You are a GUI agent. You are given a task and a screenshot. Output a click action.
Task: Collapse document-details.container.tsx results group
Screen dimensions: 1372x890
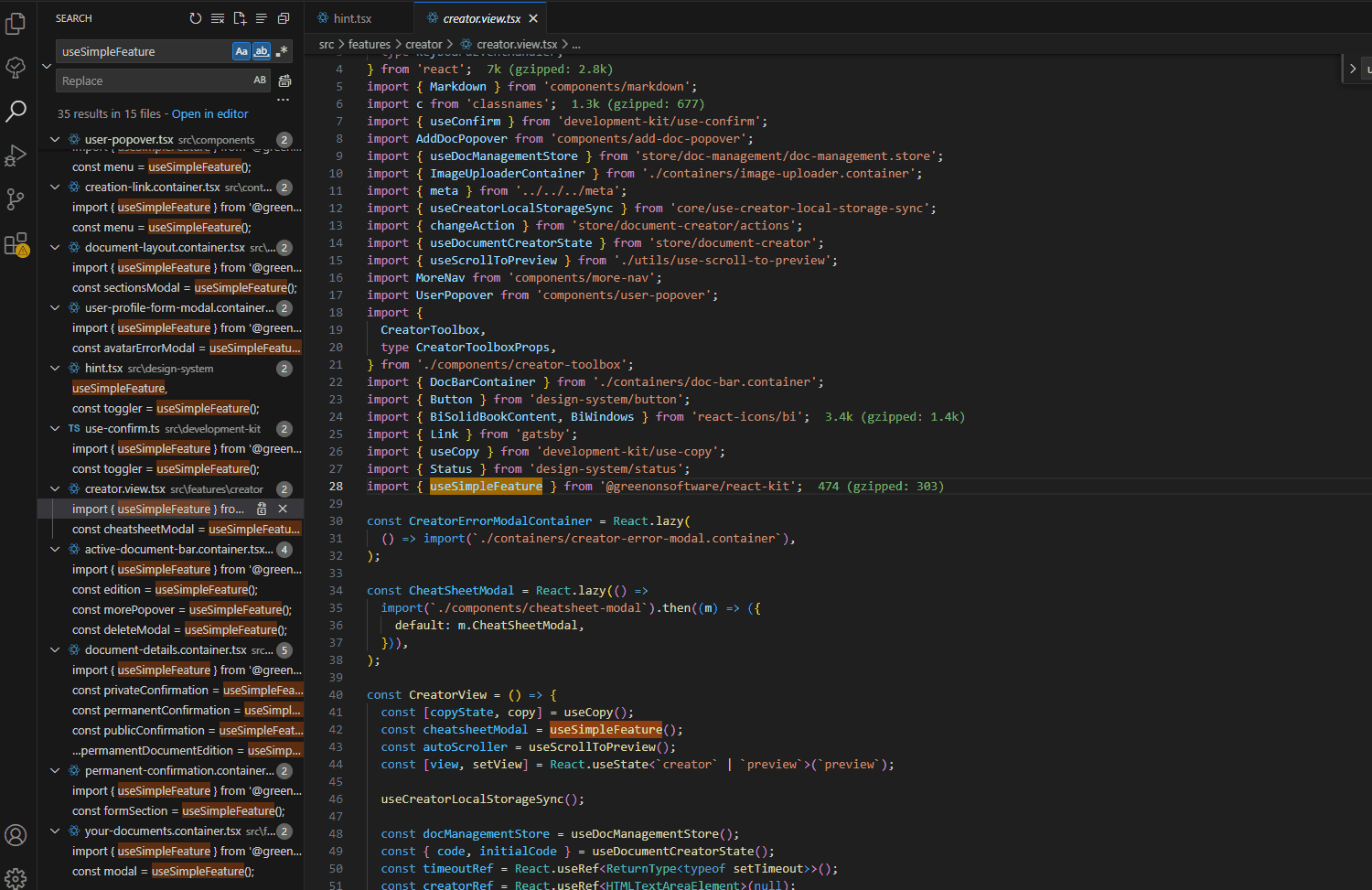(x=55, y=649)
